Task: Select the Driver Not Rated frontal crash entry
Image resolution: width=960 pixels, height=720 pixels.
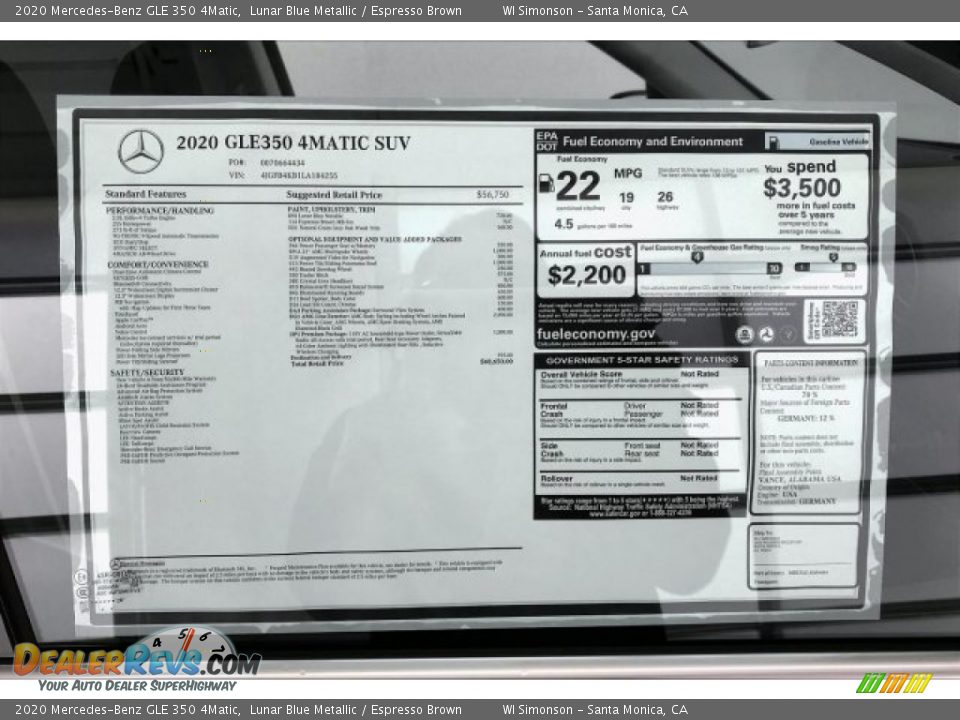Action: (703, 405)
